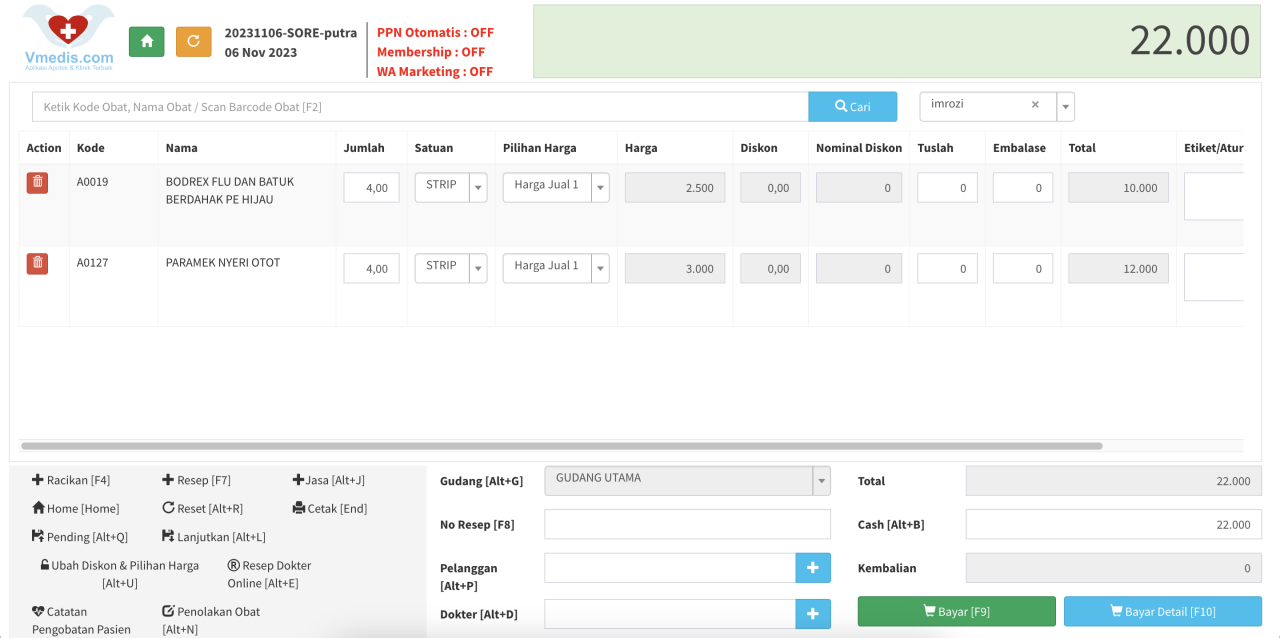Click the Vmedis.com logo
The image size is (1280, 638).
pos(68,39)
